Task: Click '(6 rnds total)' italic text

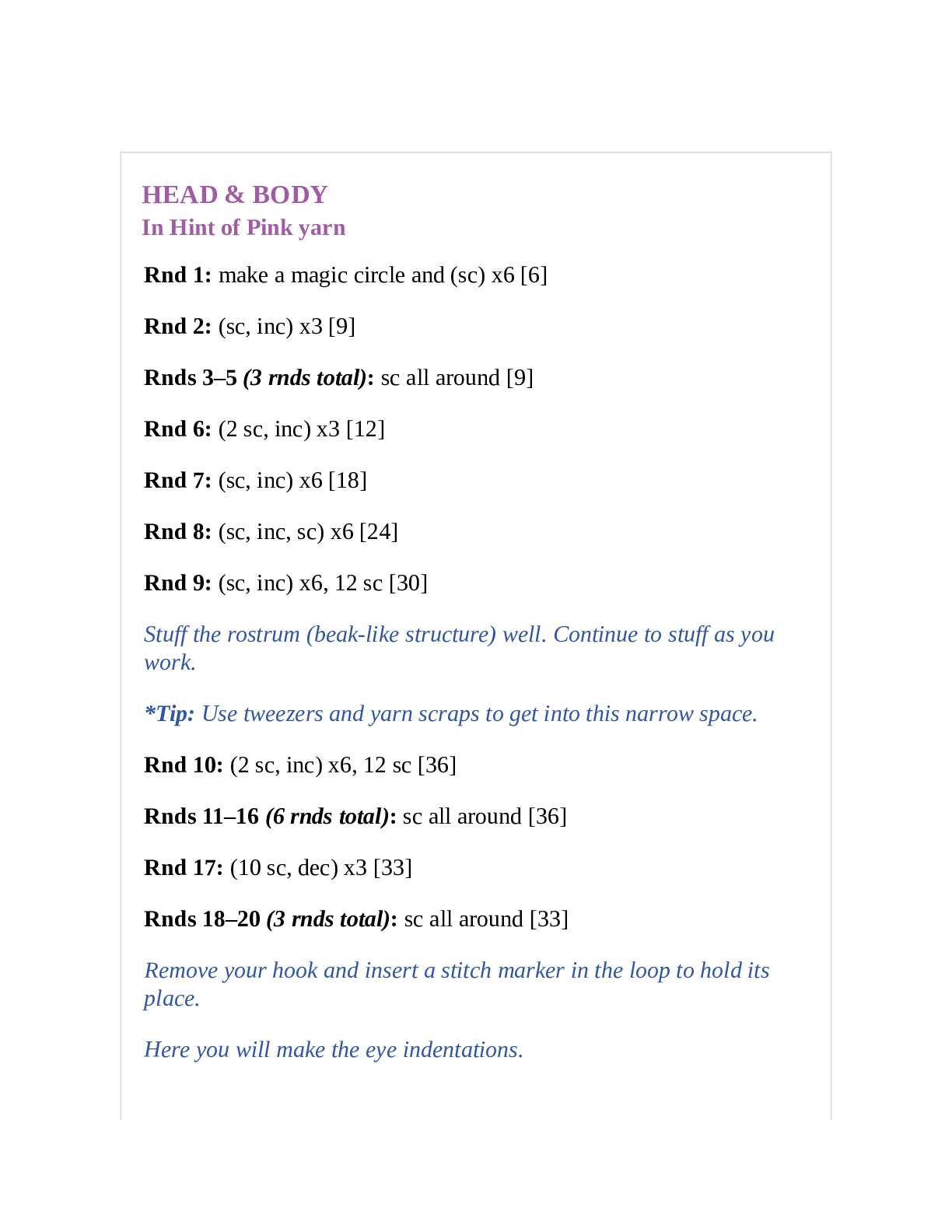Action: [327, 817]
